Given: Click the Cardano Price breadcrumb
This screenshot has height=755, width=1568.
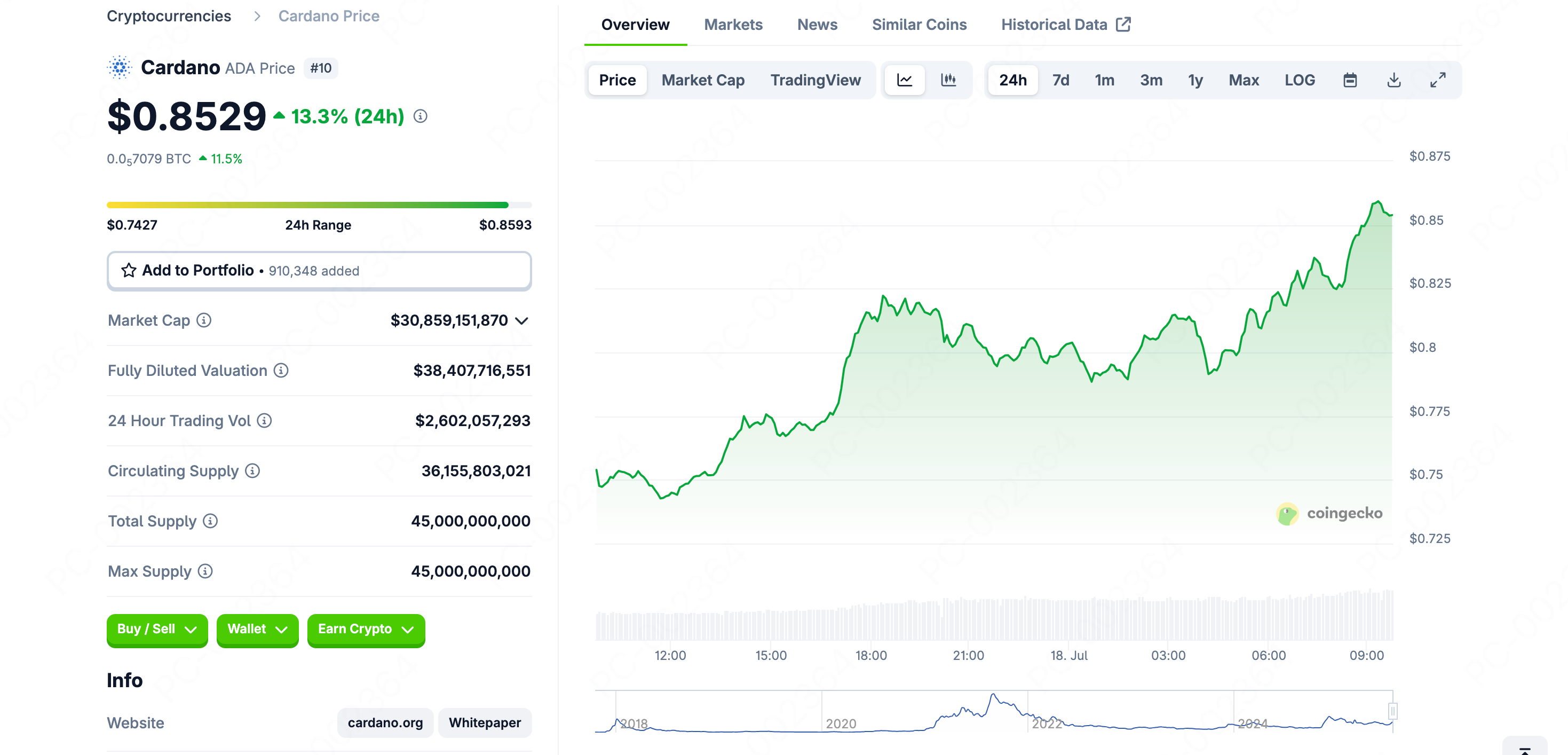Looking at the screenshot, I should click(x=329, y=16).
